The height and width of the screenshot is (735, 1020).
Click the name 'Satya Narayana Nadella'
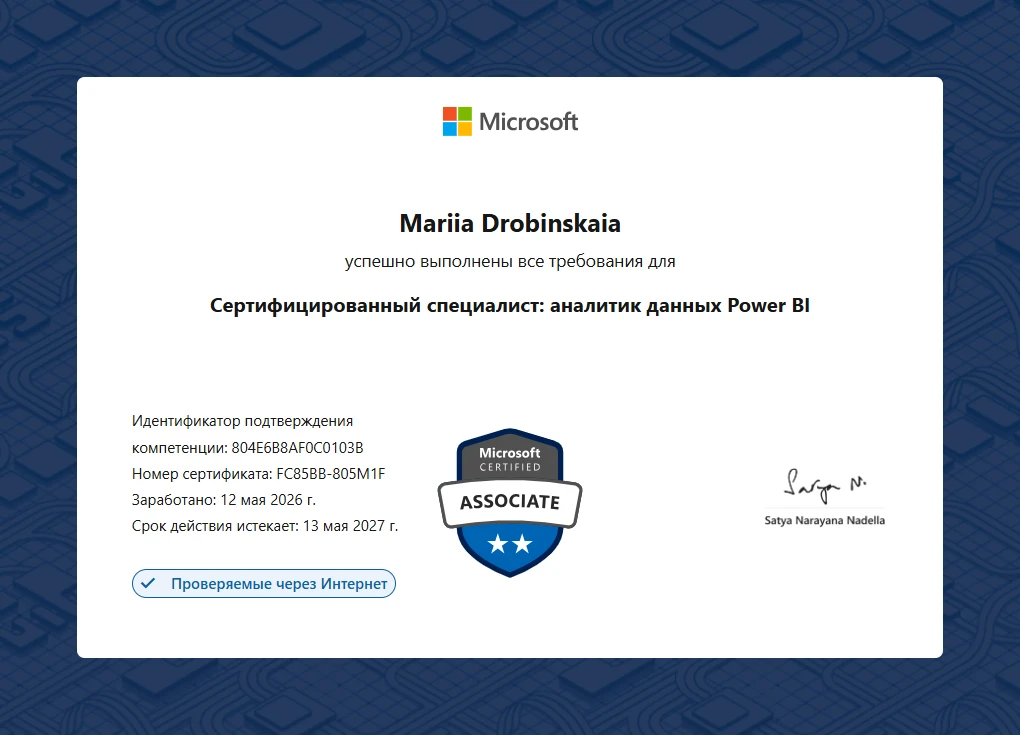click(825, 520)
